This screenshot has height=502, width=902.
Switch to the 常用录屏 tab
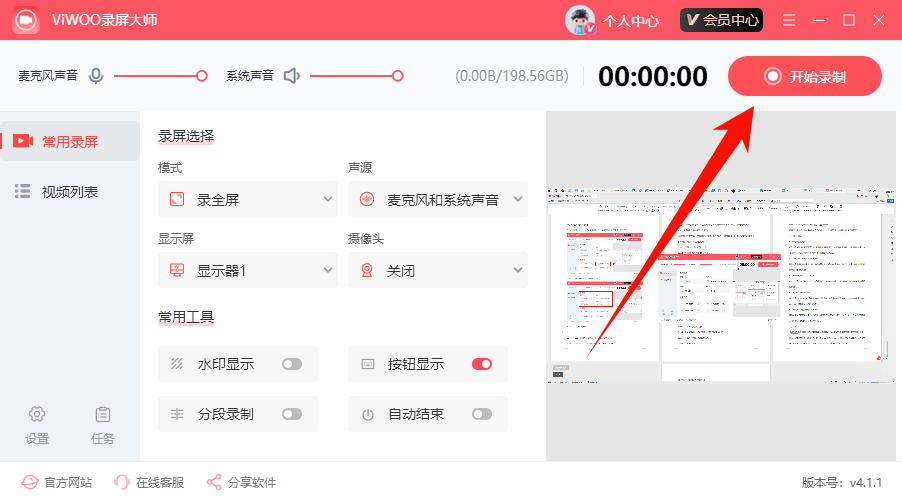tap(70, 141)
